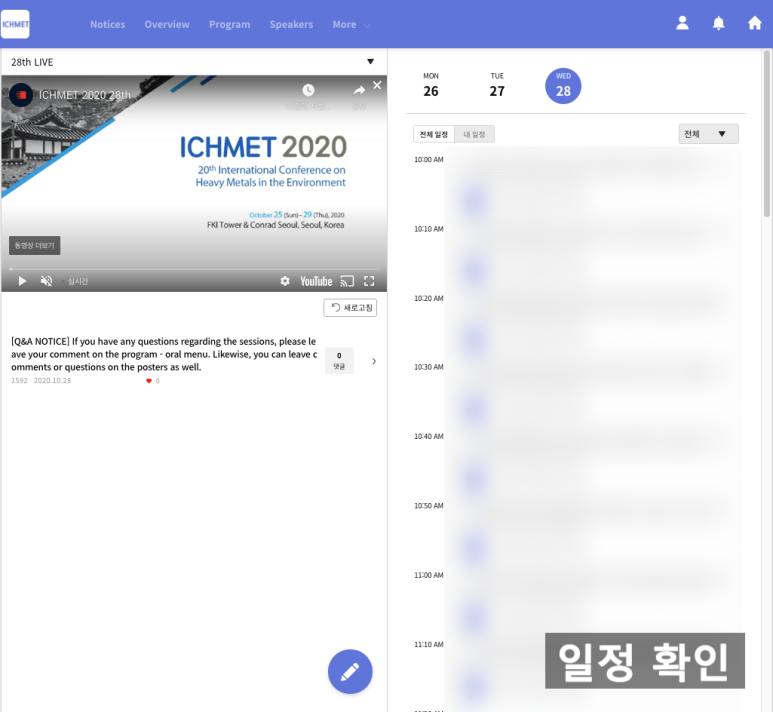Click the watch later clock icon
The height and width of the screenshot is (712, 773).
tap(308, 90)
